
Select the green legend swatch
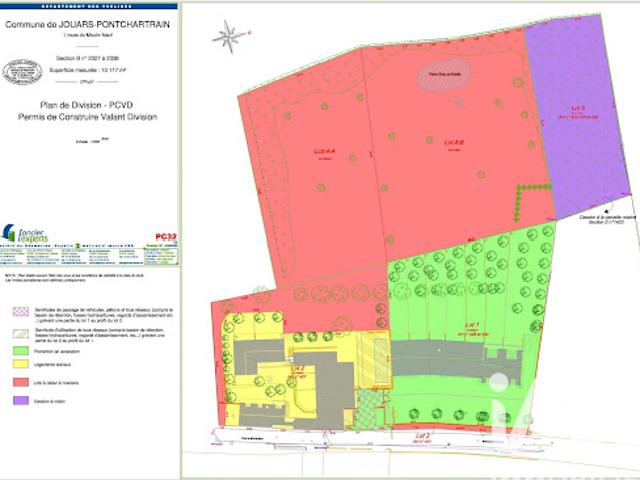pos(21,351)
